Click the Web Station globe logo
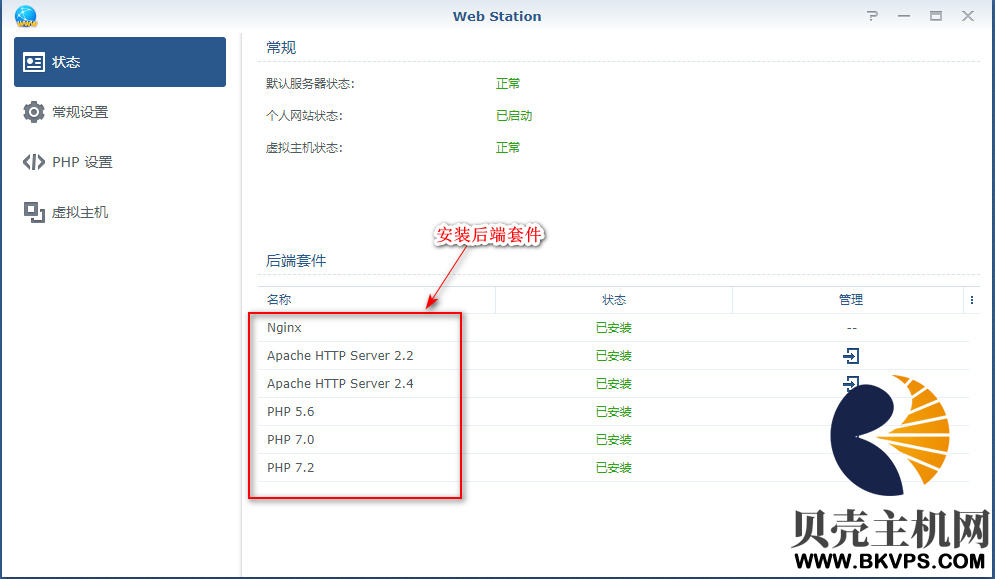 click(x=26, y=16)
